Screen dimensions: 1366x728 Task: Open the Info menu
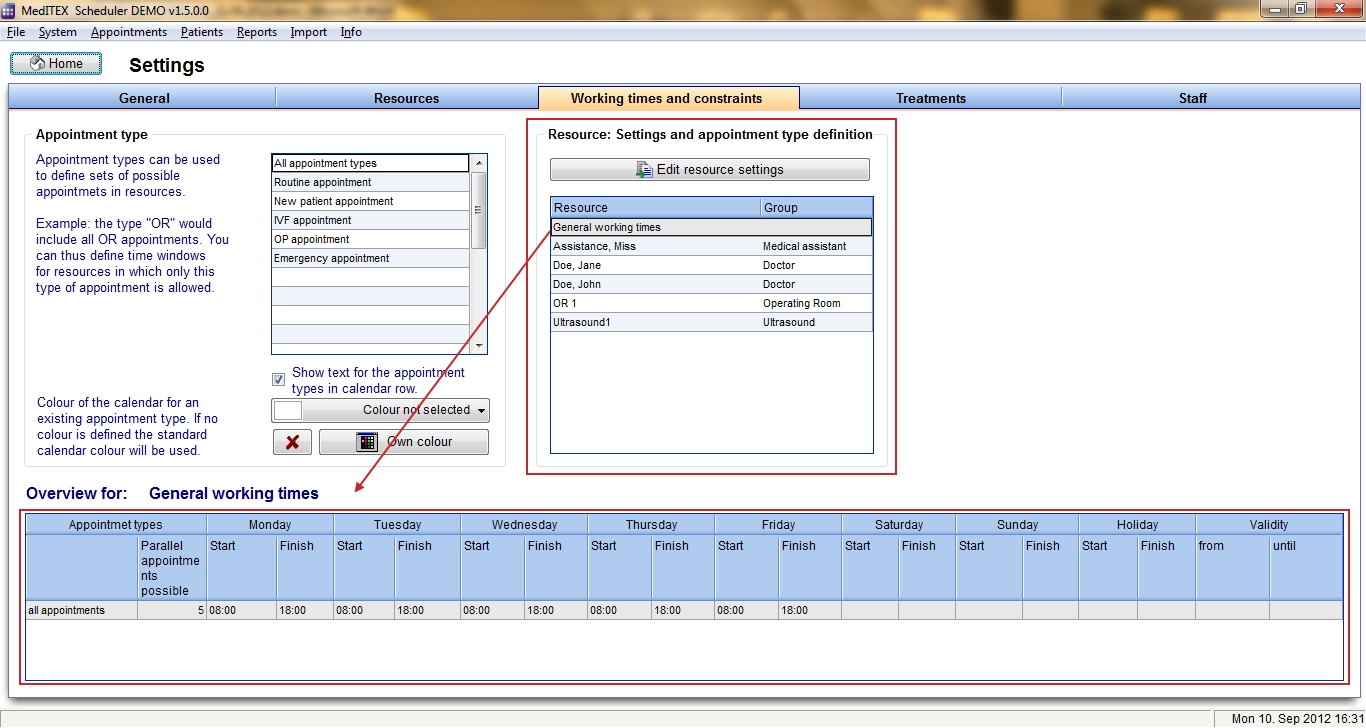pyautogui.click(x=351, y=32)
